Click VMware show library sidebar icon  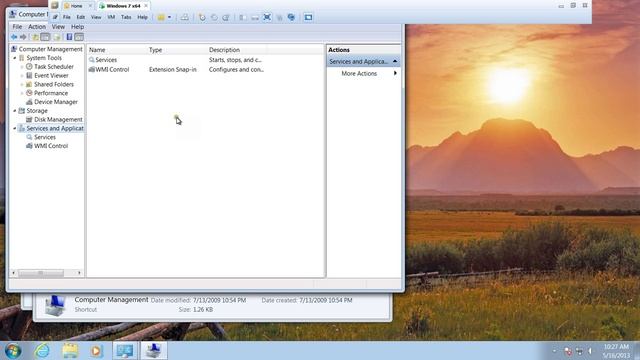coord(242,17)
